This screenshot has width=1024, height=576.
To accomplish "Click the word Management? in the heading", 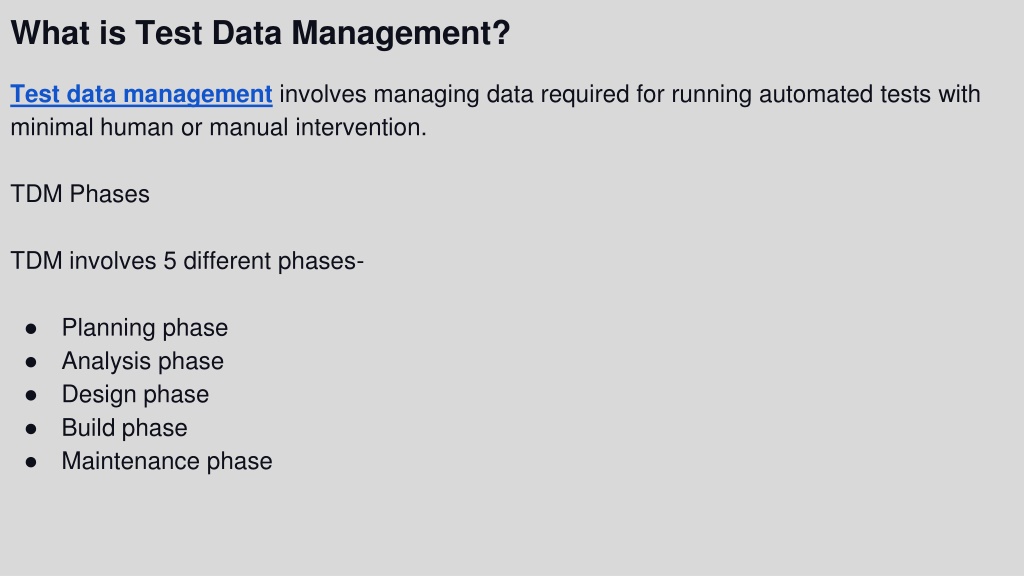I will point(400,33).
